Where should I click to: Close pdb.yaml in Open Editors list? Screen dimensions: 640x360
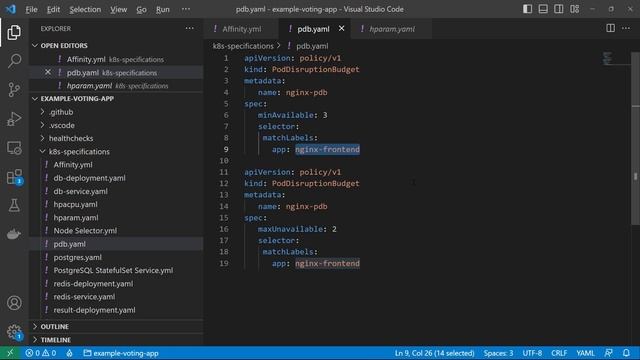click(48, 72)
